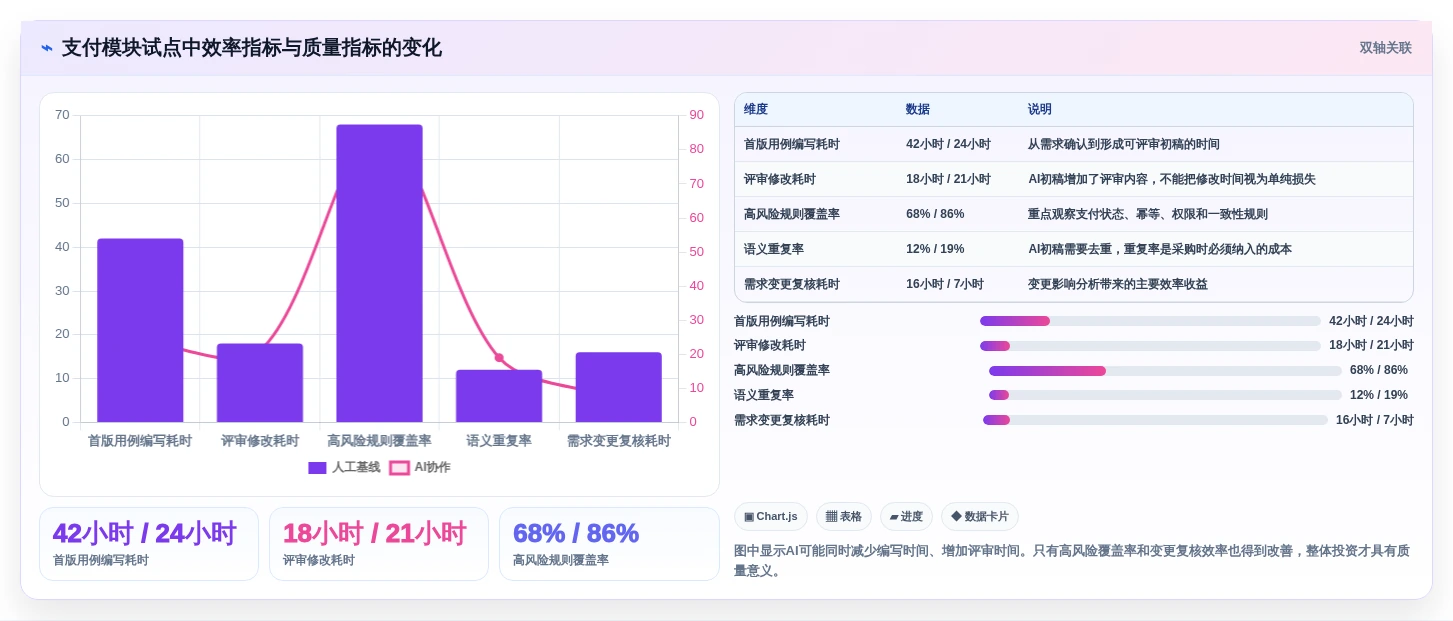The image size is (1453, 621).
Task: Select the 表格 tag chip
Action: 844,516
